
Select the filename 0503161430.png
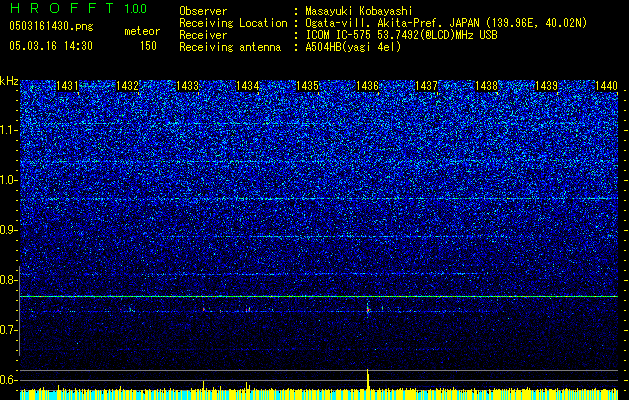(x=51, y=27)
